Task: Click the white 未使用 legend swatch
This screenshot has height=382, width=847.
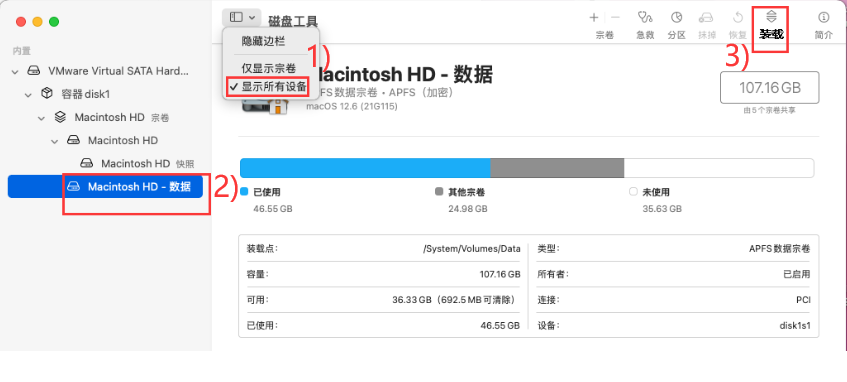Action: pyautogui.click(x=633, y=191)
